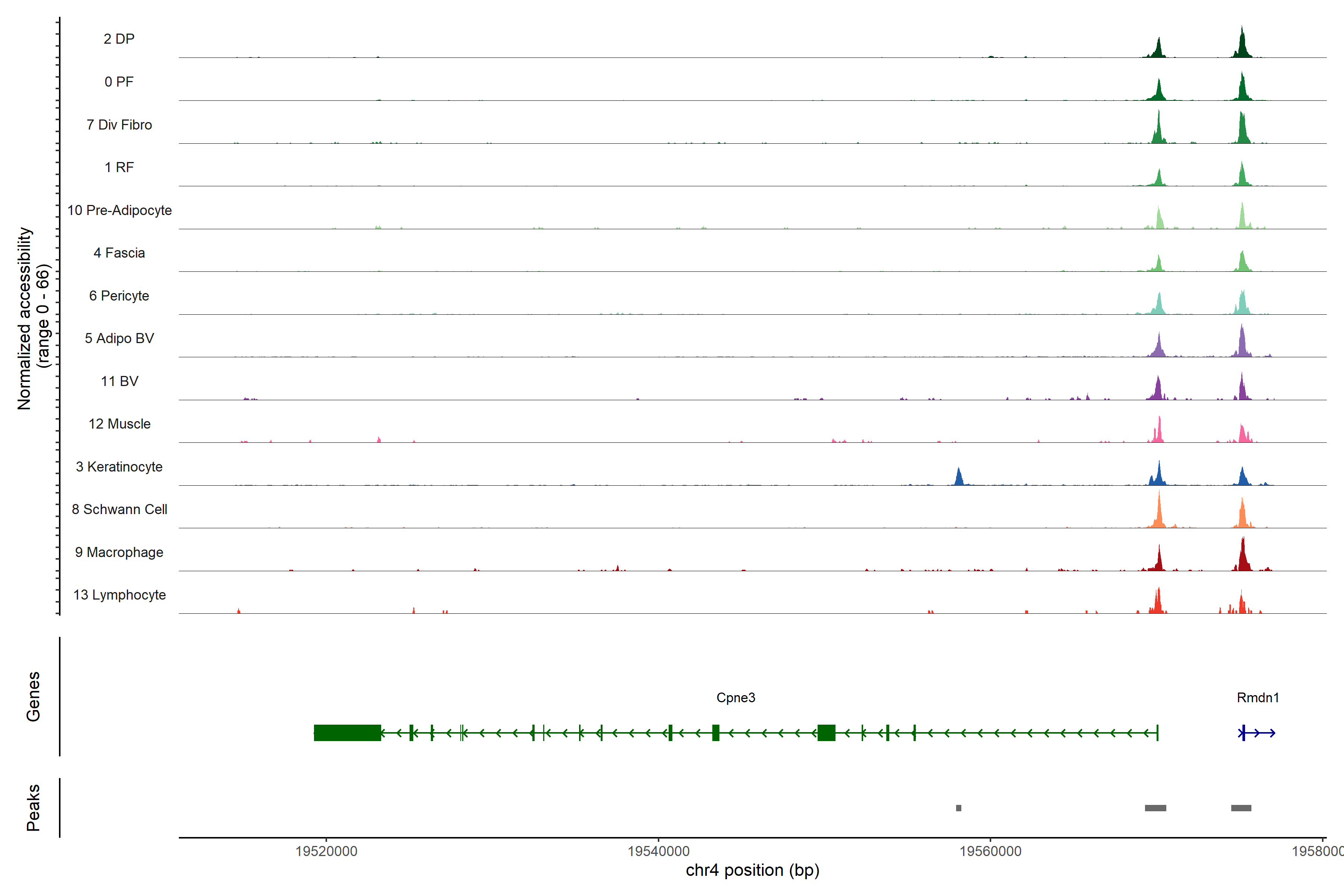
Task: Click the 8 Schwann Cell track label
Action: [x=119, y=509]
